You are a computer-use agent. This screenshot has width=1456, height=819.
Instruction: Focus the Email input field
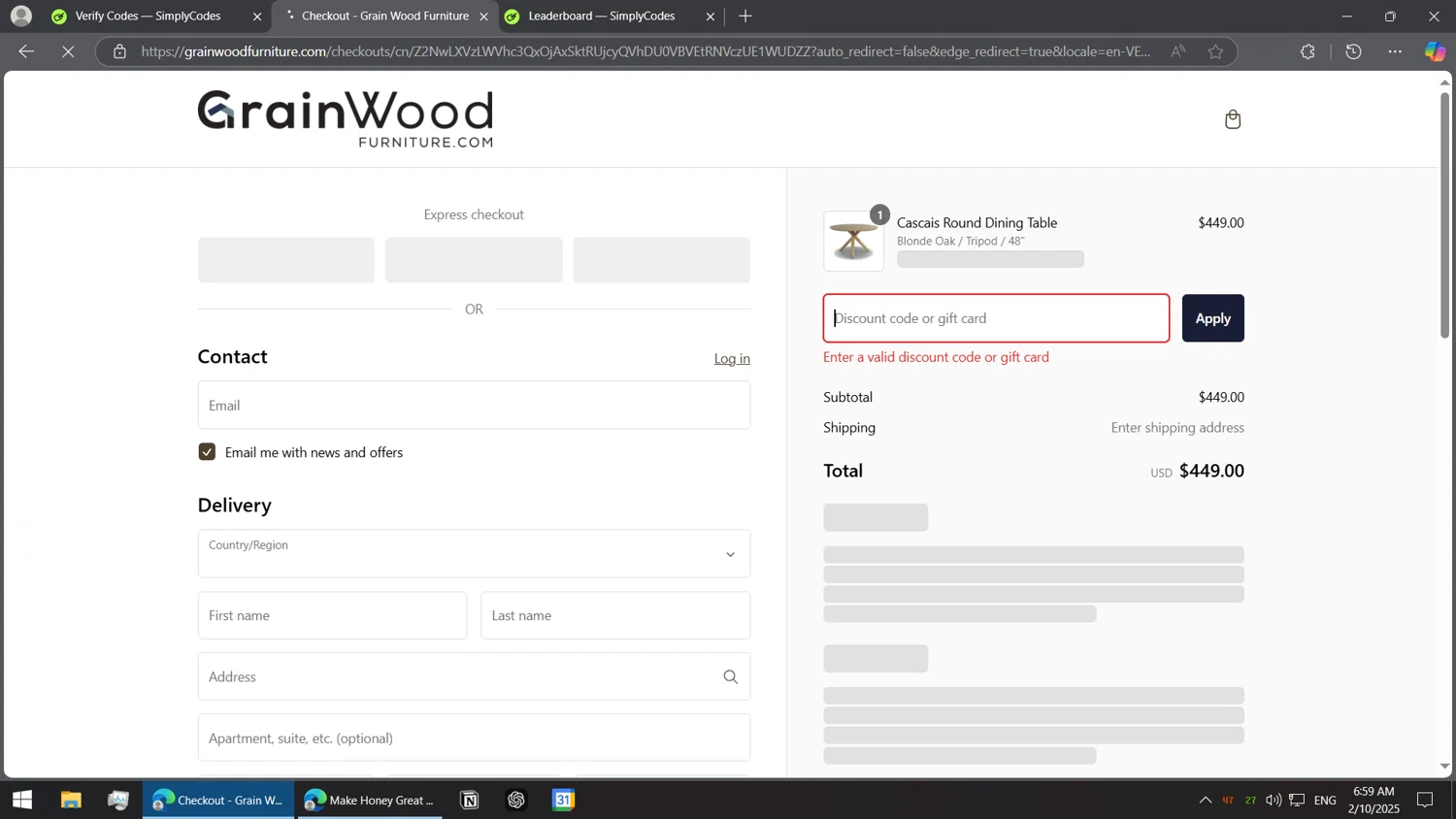pyautogui.click(x=474, y=405)
